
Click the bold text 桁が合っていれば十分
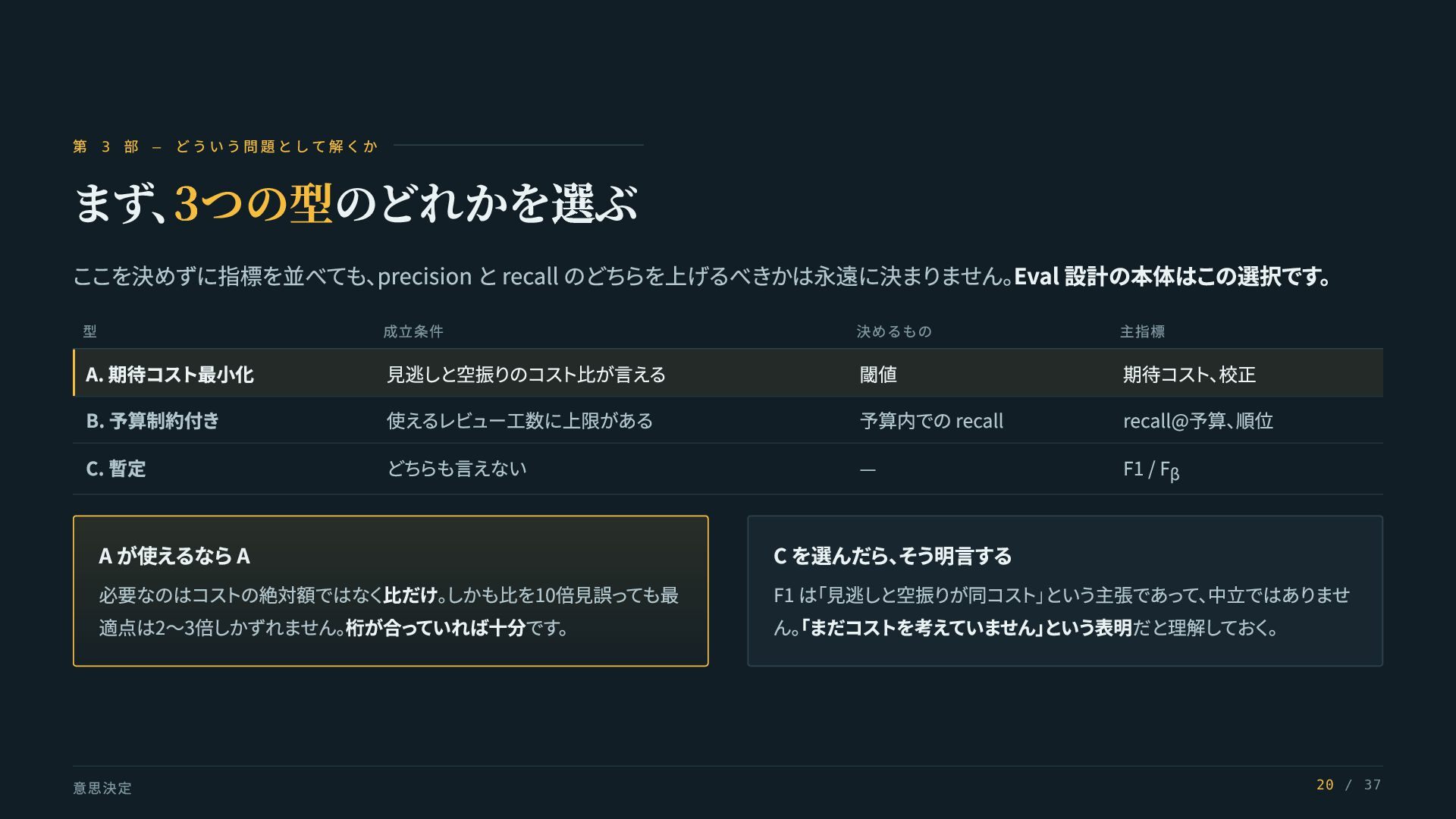tap(435, 628)
